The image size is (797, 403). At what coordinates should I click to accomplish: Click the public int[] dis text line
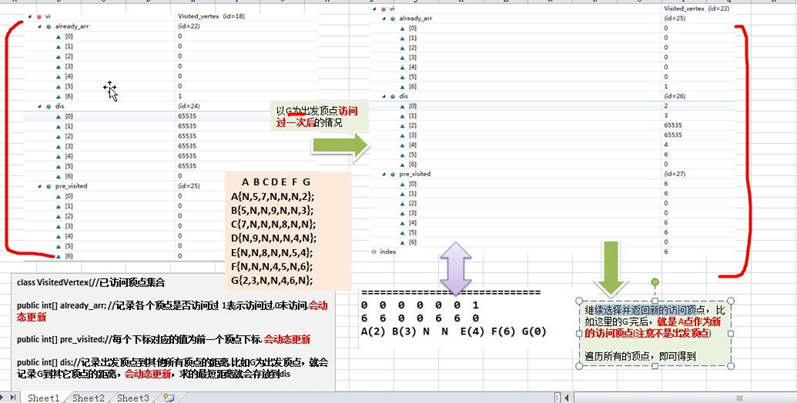(172, 368)
